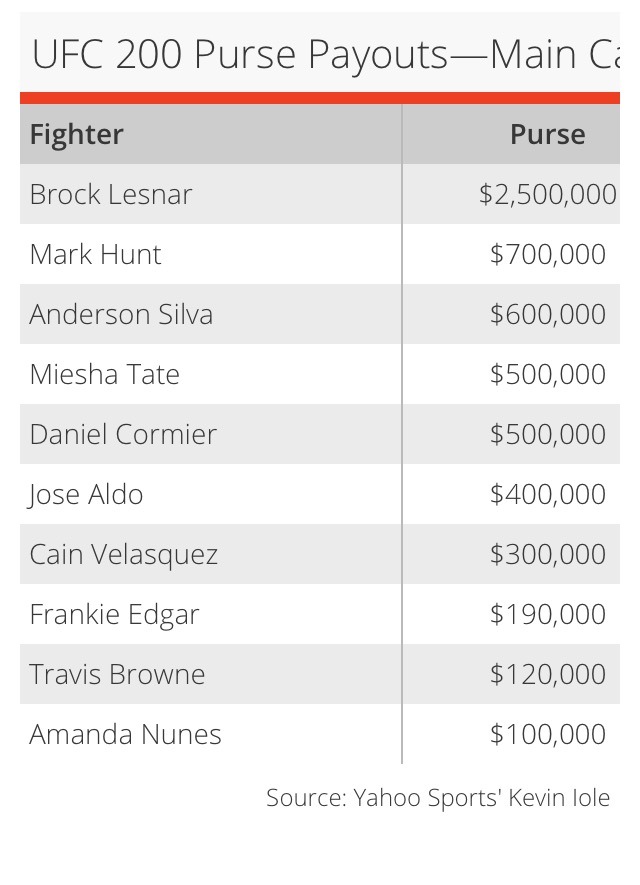Select Travis Browne in the table
This screenshot has height=885, width=640.
click(x=117, y=675)
